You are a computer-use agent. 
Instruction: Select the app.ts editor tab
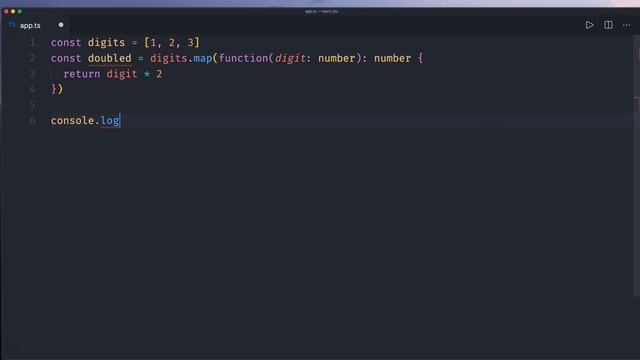point(36,25)
